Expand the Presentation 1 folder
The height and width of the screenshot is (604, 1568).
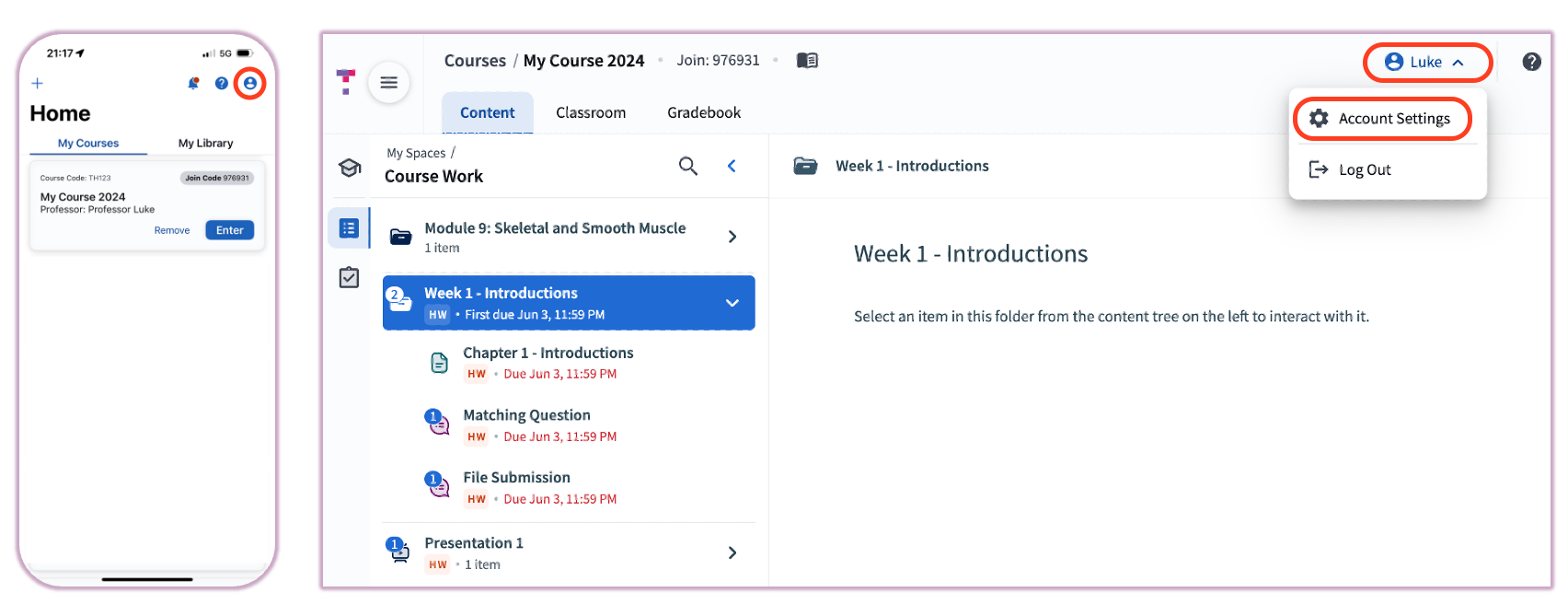click(732, 552)
